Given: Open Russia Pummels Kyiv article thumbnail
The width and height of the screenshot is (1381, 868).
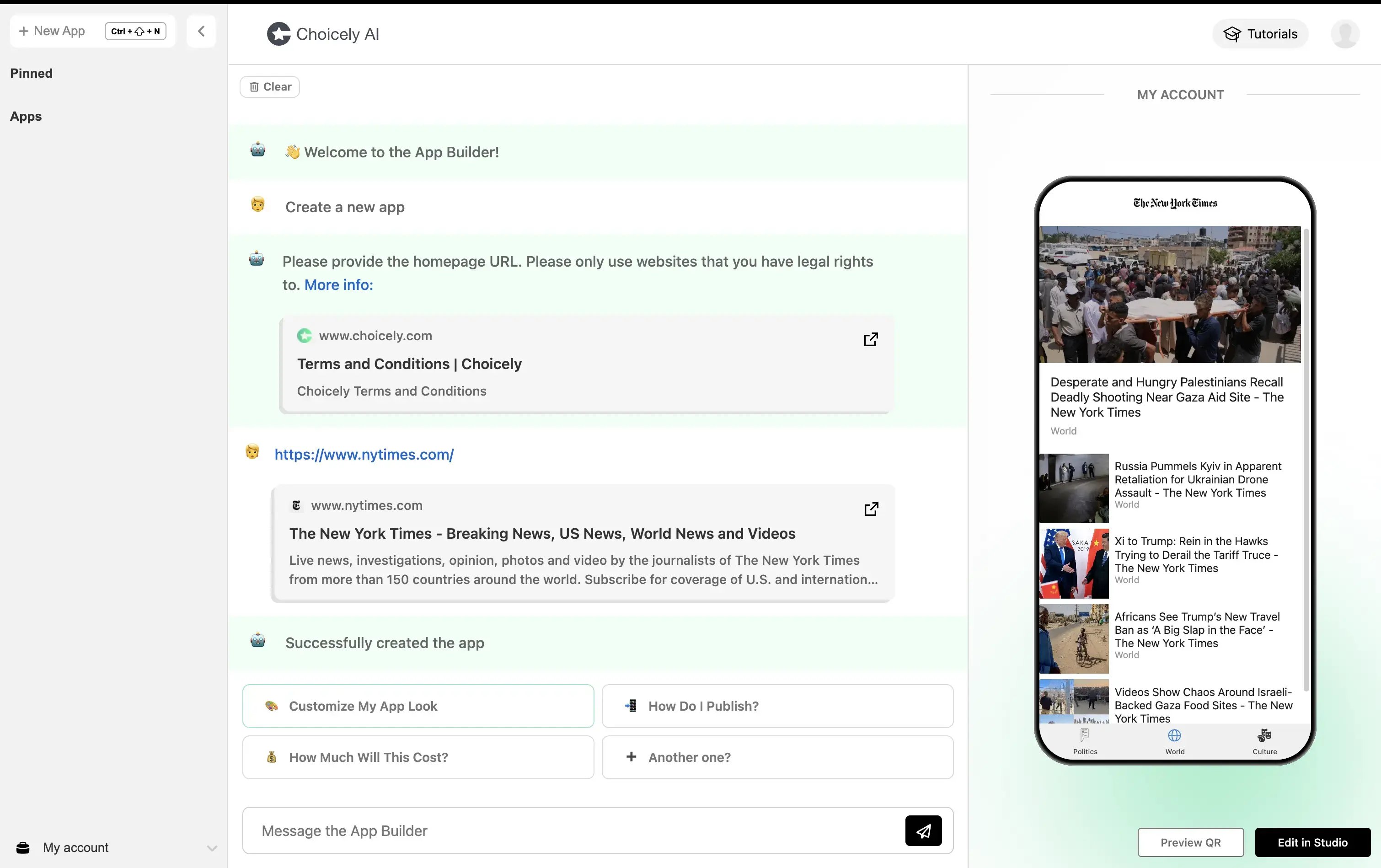Looking at the screenshot, I should [x=1074, y=488].
